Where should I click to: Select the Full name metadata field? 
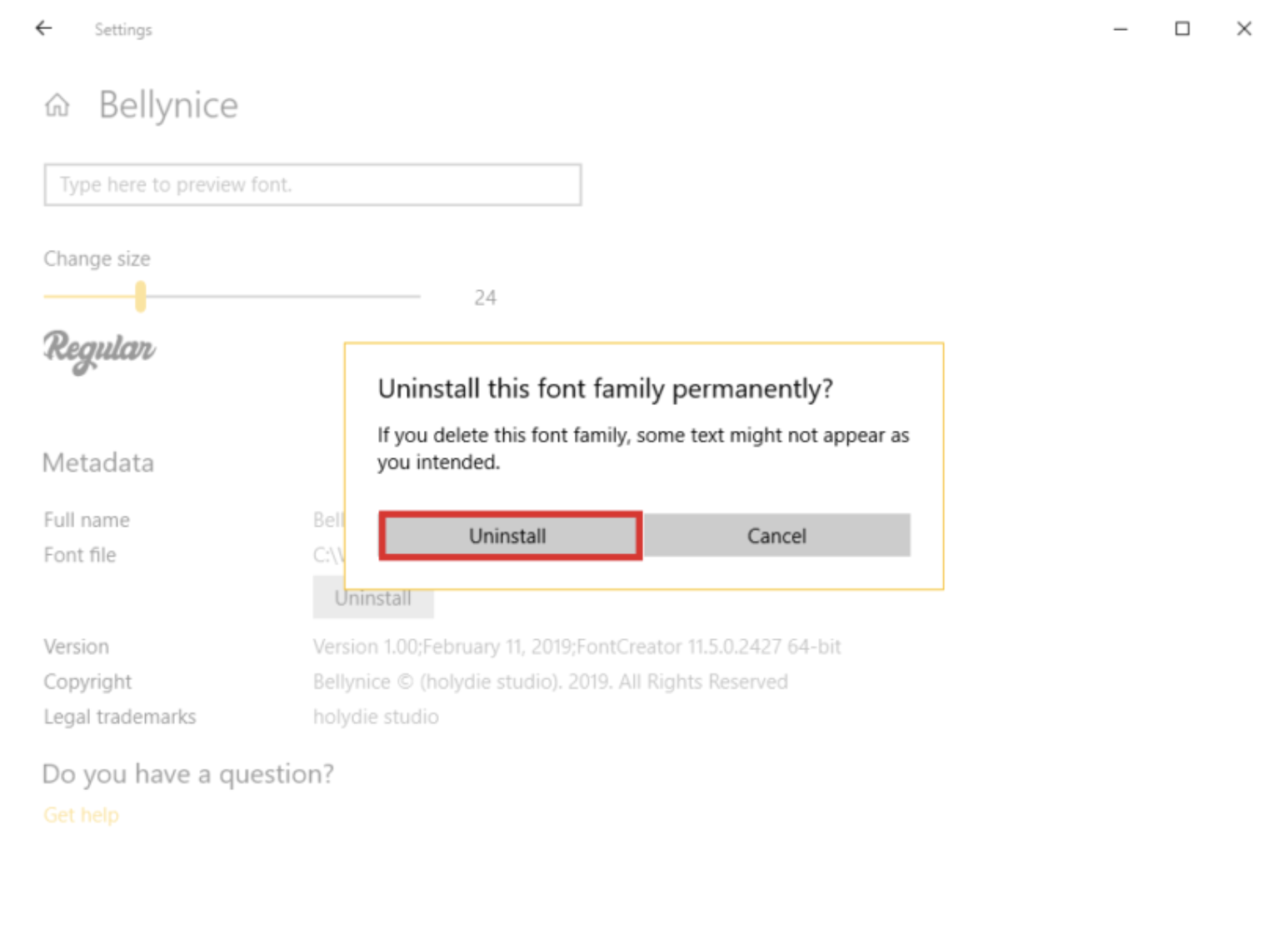tap(87, 519)
